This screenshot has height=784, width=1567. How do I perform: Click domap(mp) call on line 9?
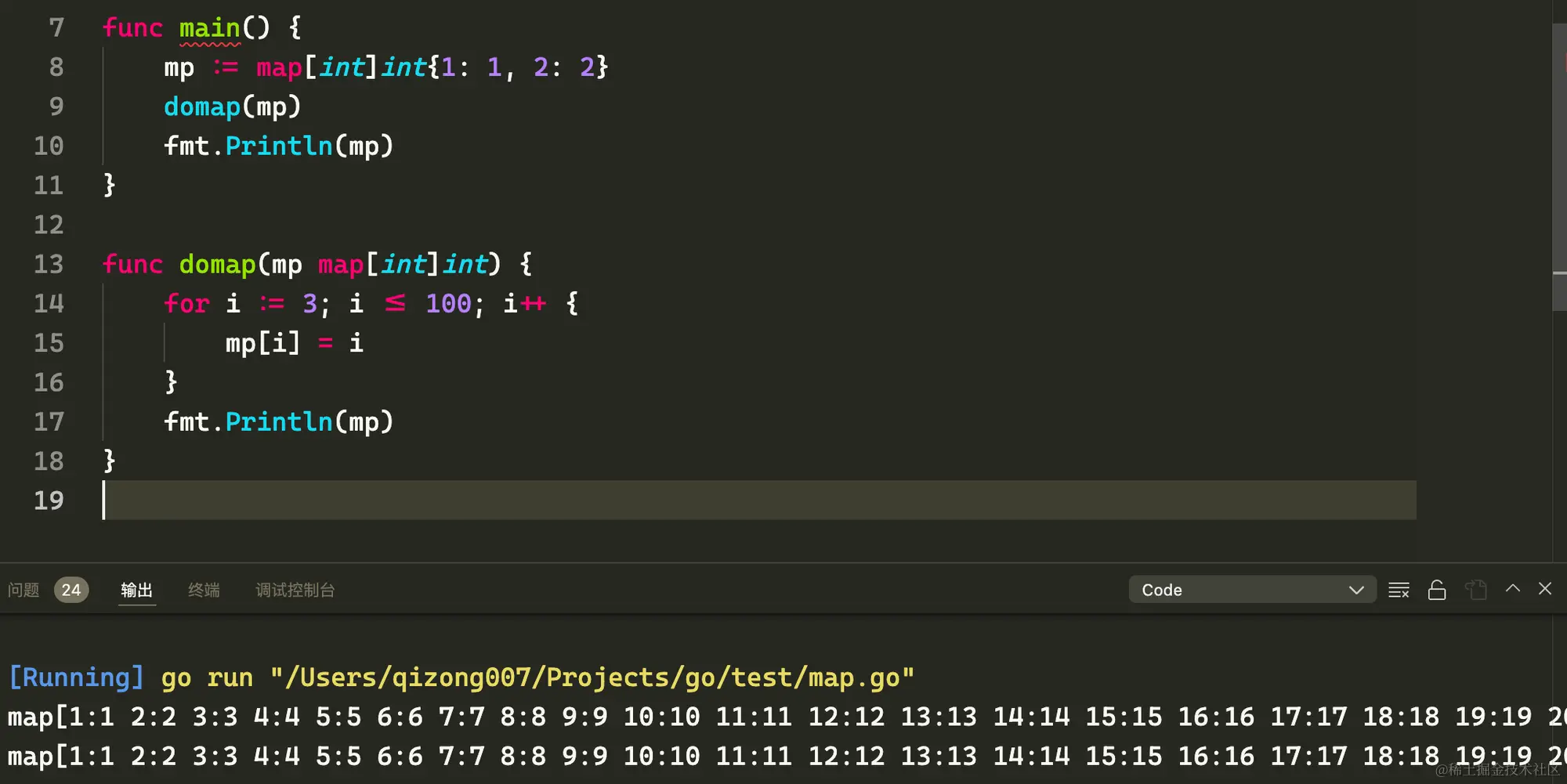(x=232, y=107)
